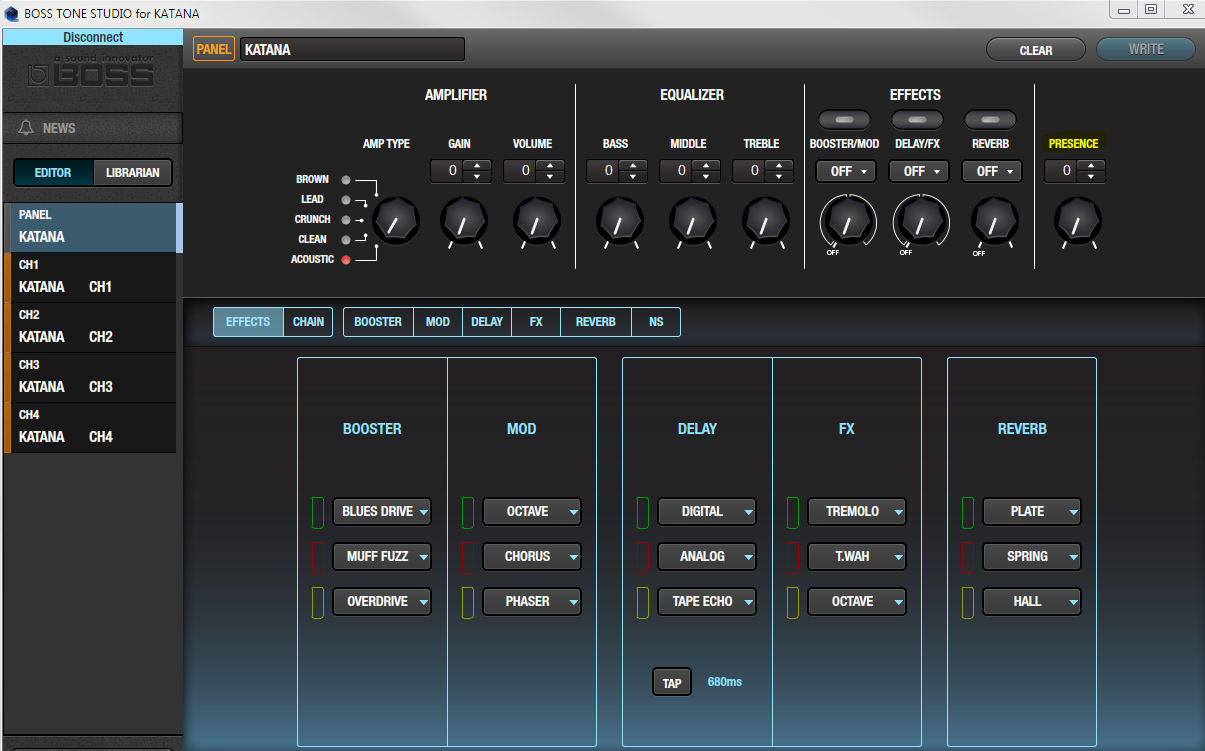Select the CRUNCH amp type
The height and width of the screenshot is (751, 1205).
pos(346,220)
